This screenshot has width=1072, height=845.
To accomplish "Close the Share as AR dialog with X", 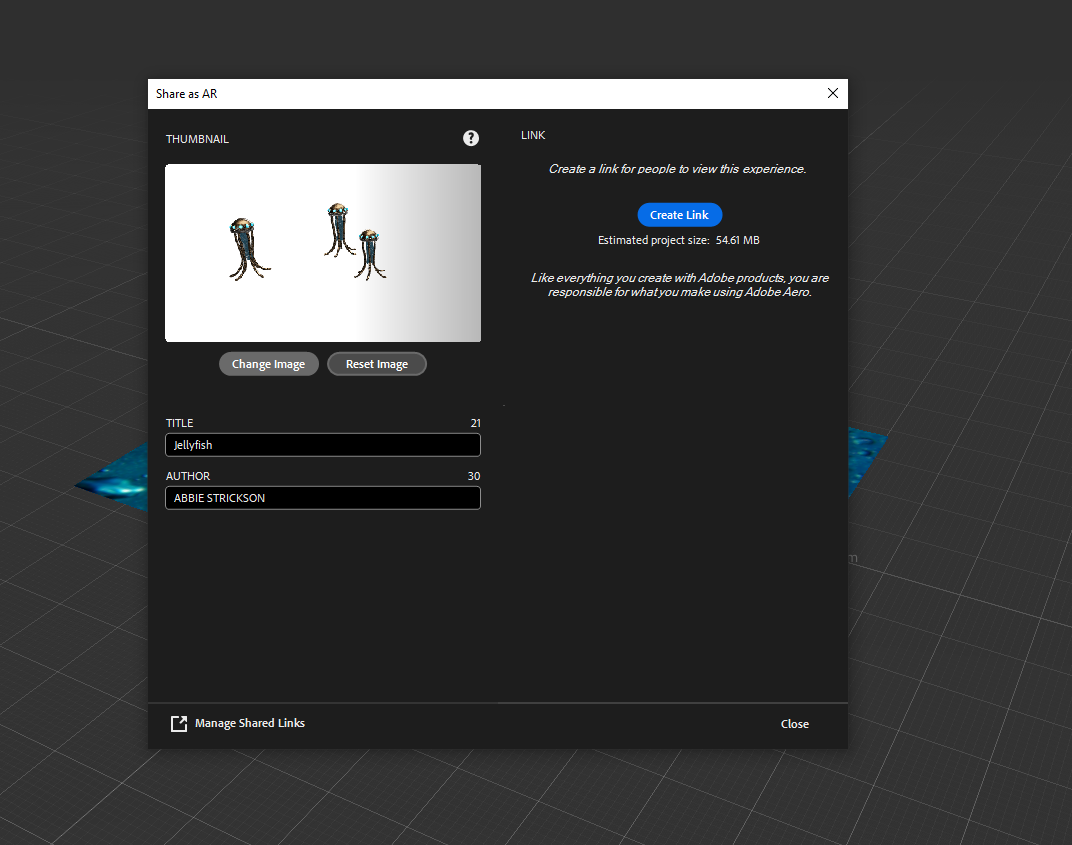I will (833, 93).
